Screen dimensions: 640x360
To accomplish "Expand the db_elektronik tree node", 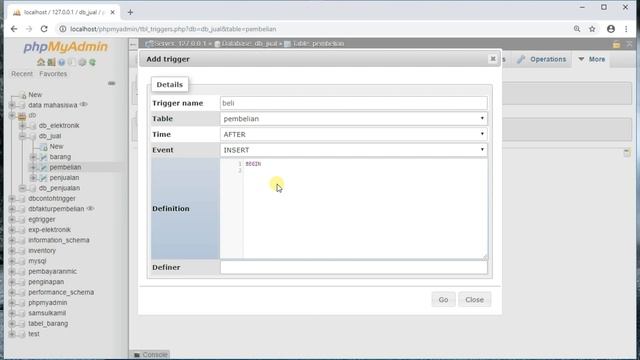I will pyautogui.click(x=22, y=126).
